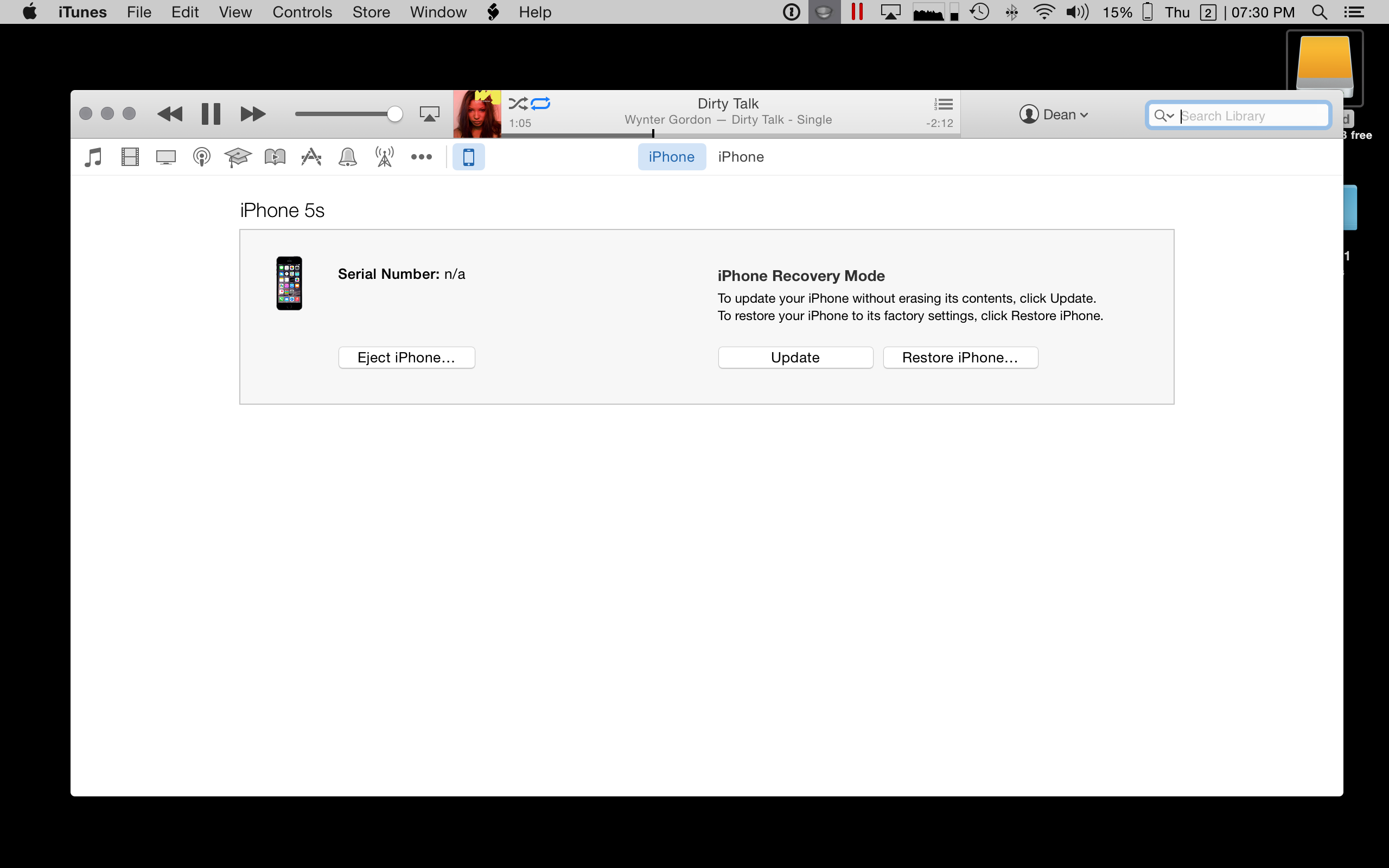Click the Dirty Talk song title

(x=728, y=103)
